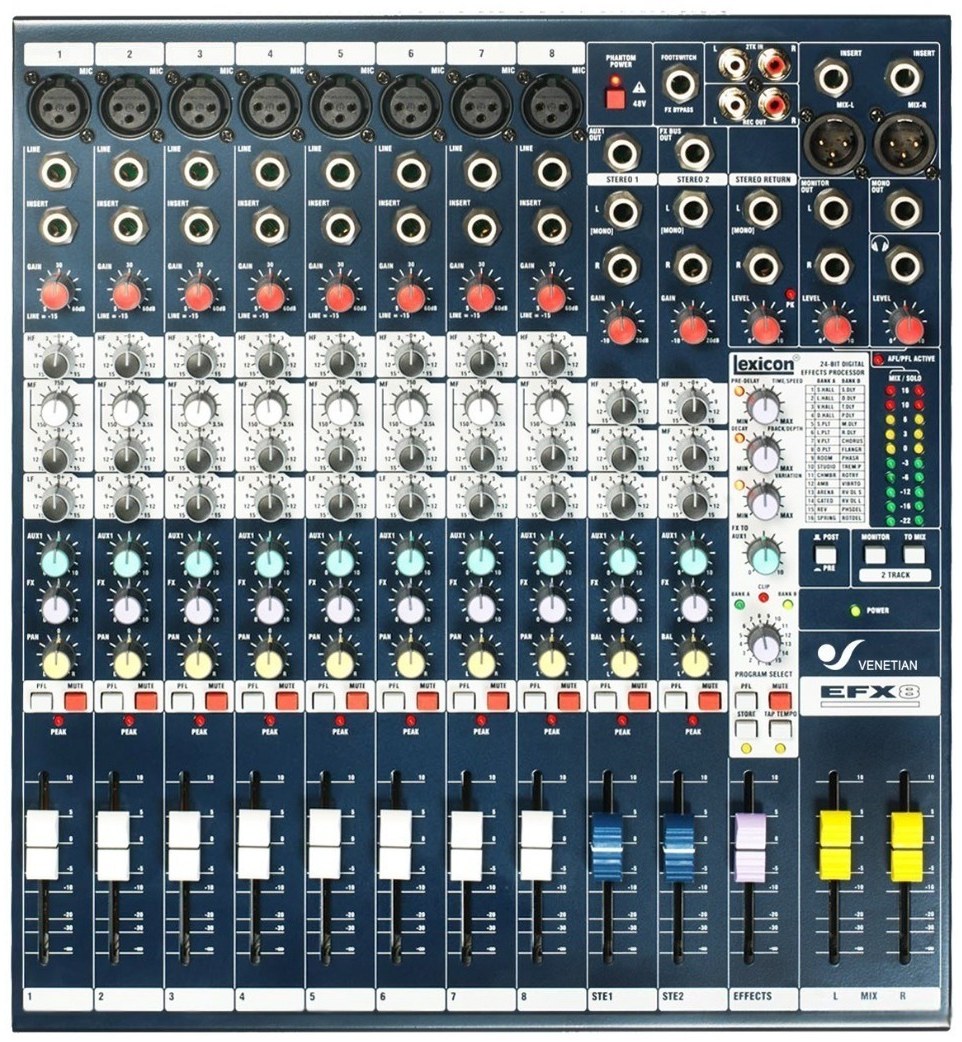Toggle the AUX POST/PRE switch
962x1042 pixels.
click(825, 556)
